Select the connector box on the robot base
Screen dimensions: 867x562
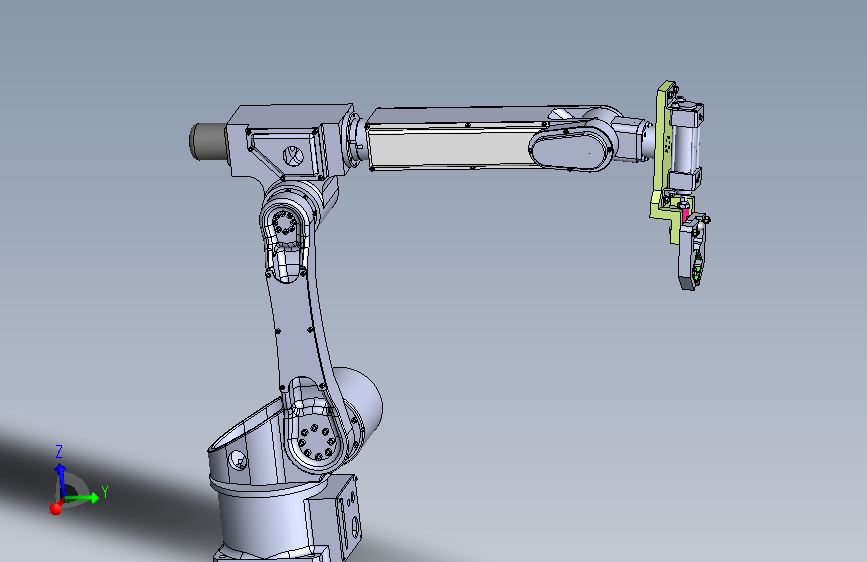(337, 514)
